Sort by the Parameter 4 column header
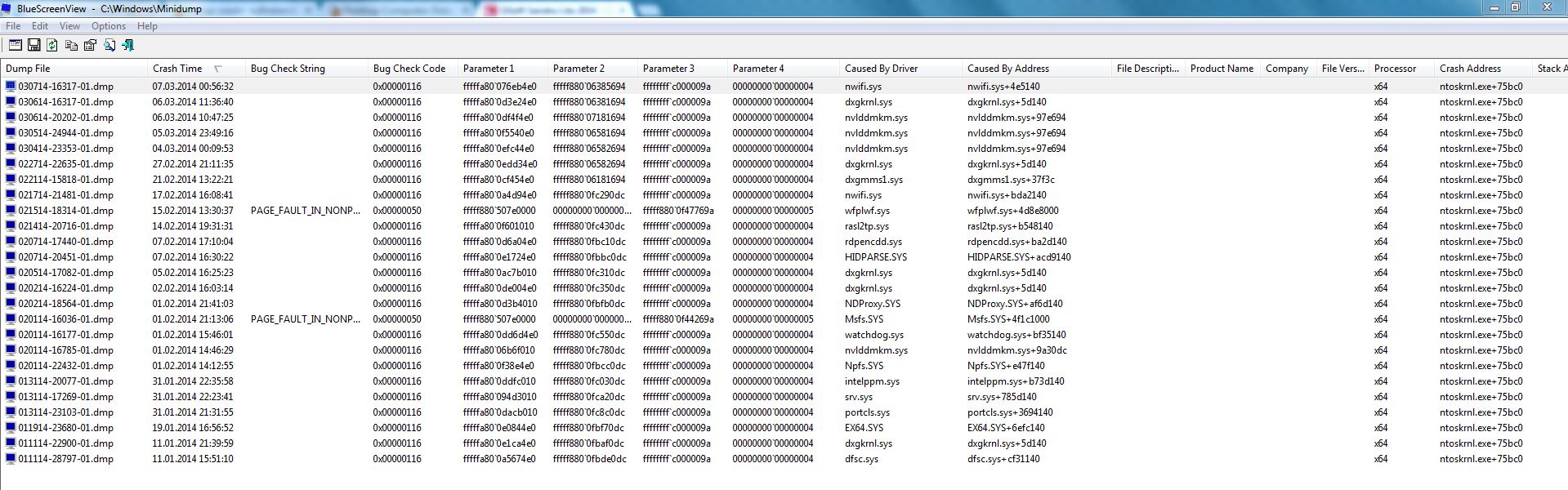This screenshot has width=1568, height=490. 783,69
